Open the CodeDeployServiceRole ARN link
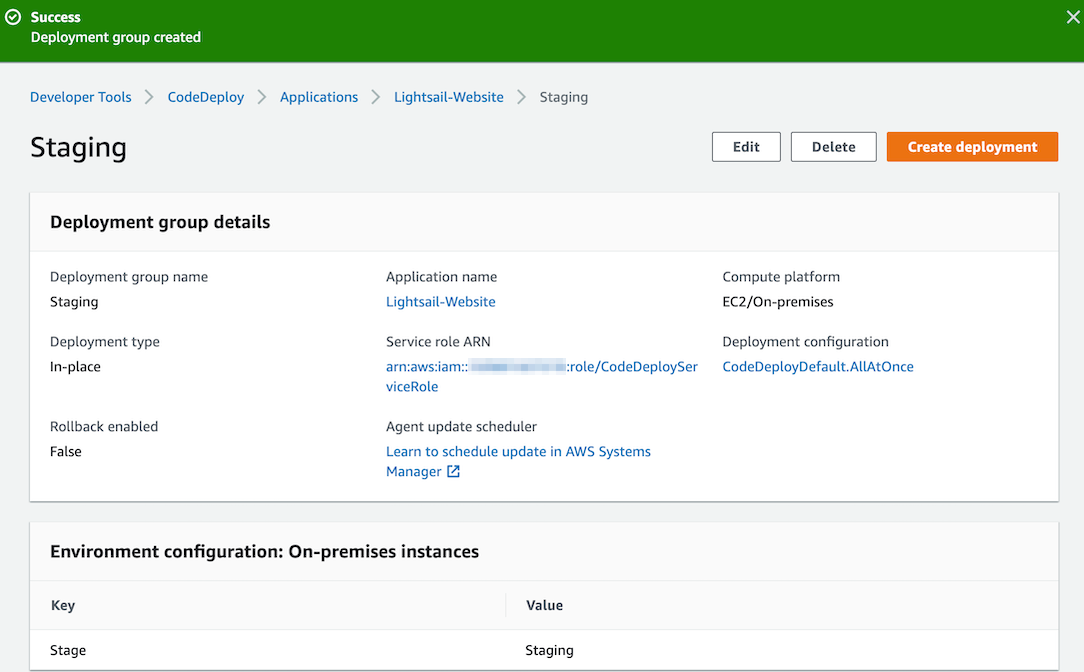The image size is (1084, 672). point(541,376)
